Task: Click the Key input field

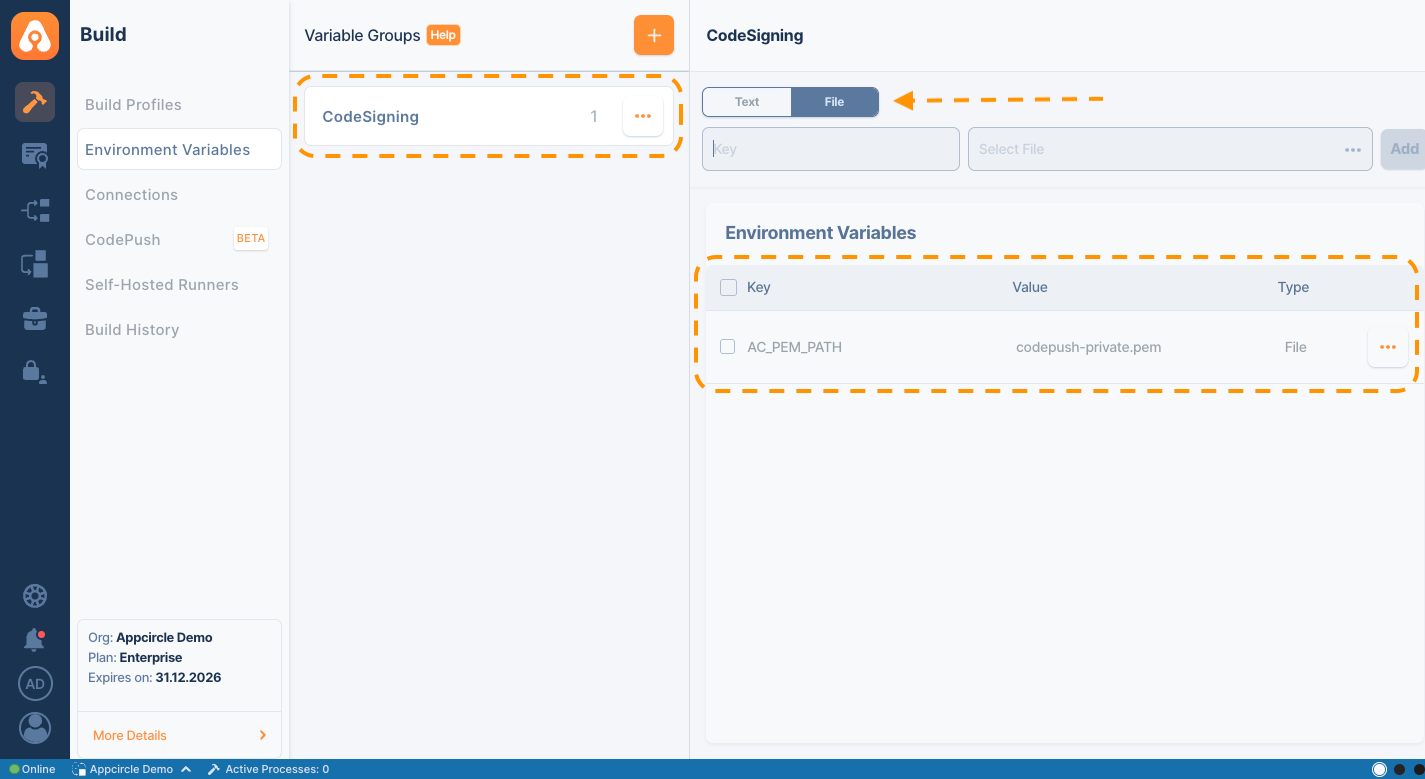Action: click(830, 149)
